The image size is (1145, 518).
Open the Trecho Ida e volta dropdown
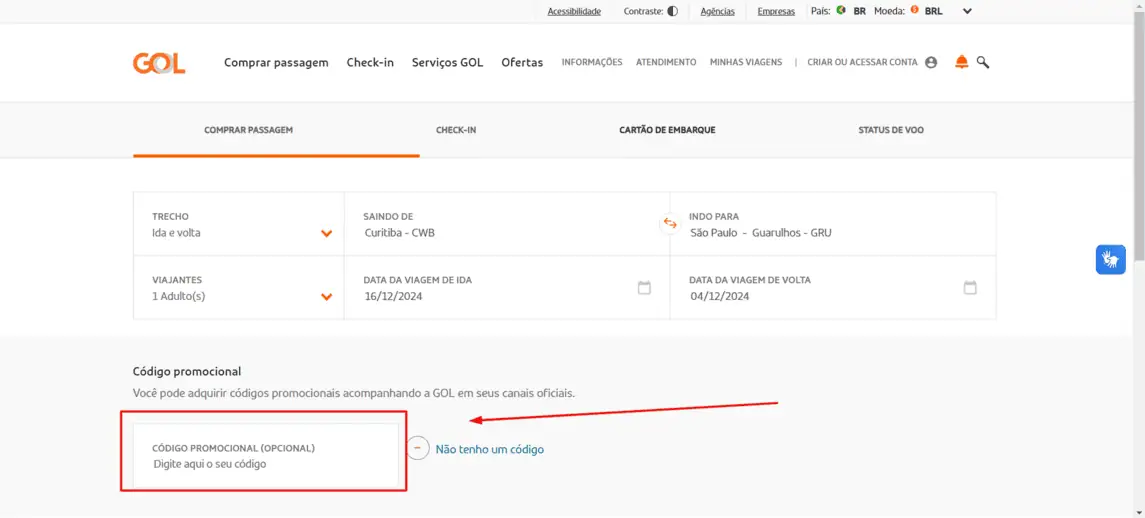click(x=238, y=224)
